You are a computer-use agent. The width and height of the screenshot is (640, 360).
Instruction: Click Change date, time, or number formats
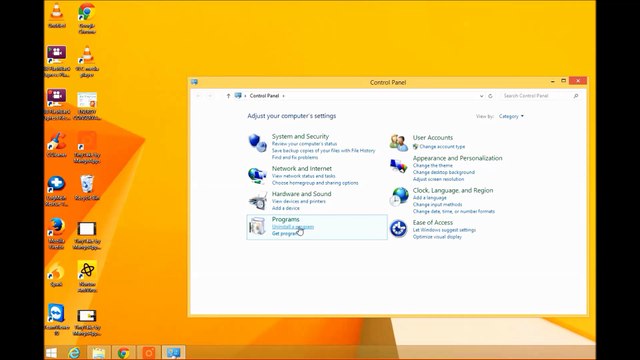(453, 211)
